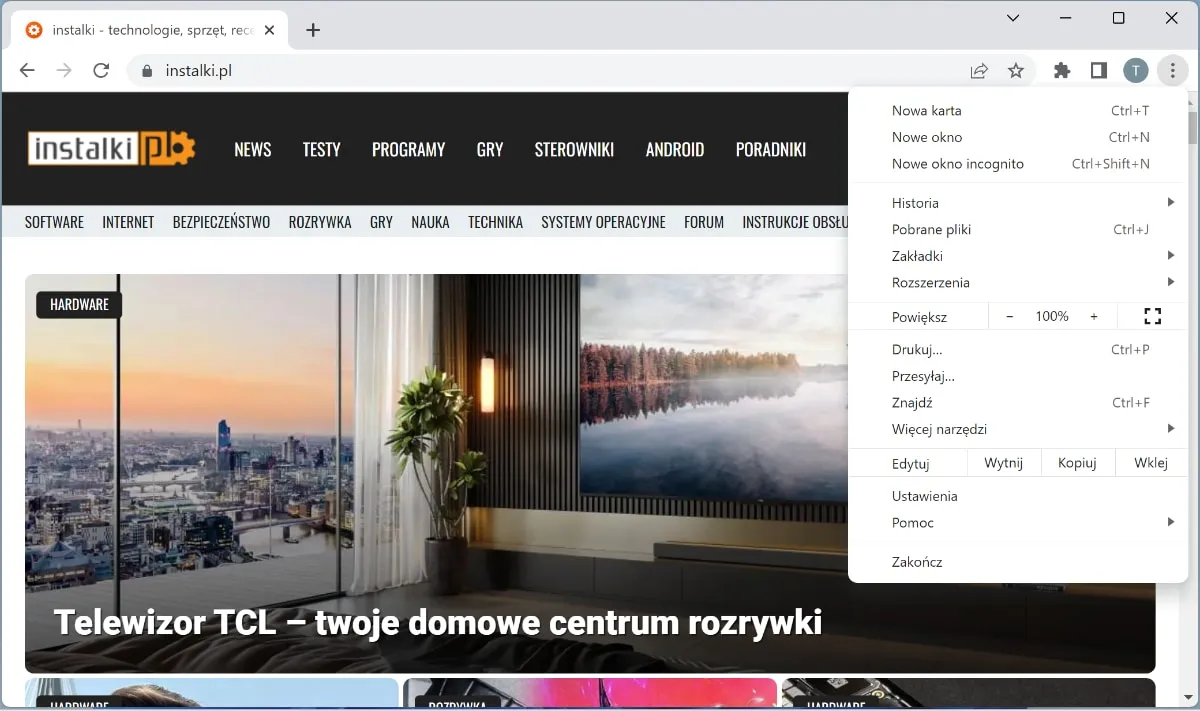1200x711 pixels.
Task: Open a new tab with the plus button
Action: tap(313, 30)
